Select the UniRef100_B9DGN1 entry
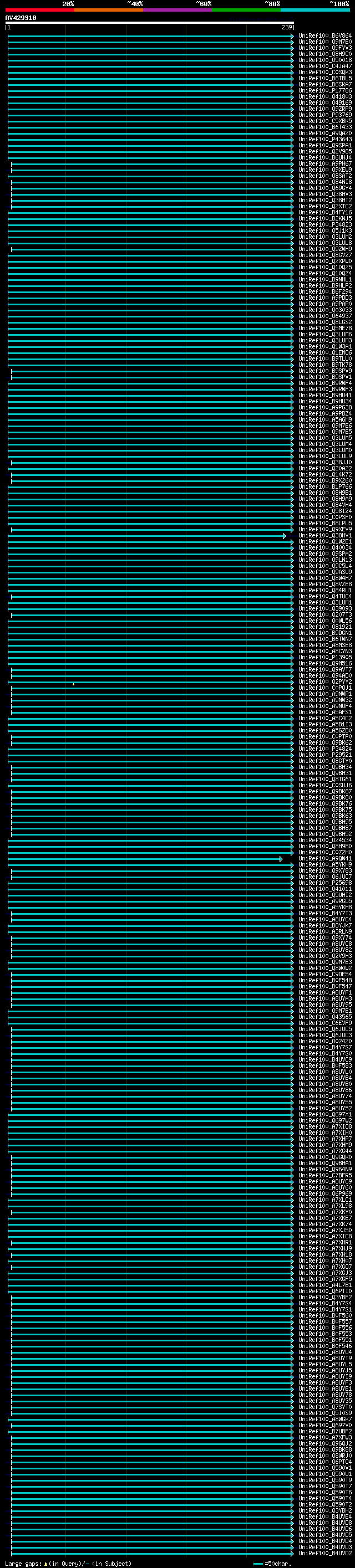The width and height of the screenshot is (355, 1568). (x=325, y=633)
